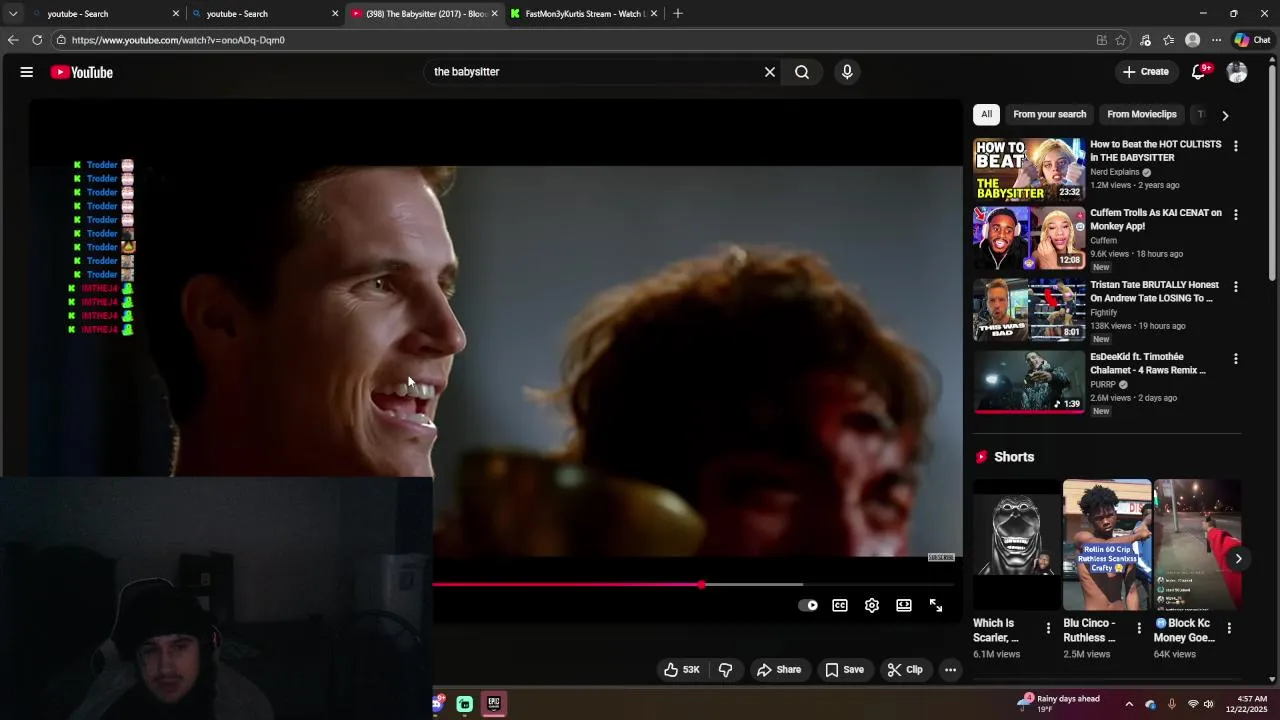Show hidden system tray icons chevron
The width and height of the screenshot is (1280, 720).
1130,704
